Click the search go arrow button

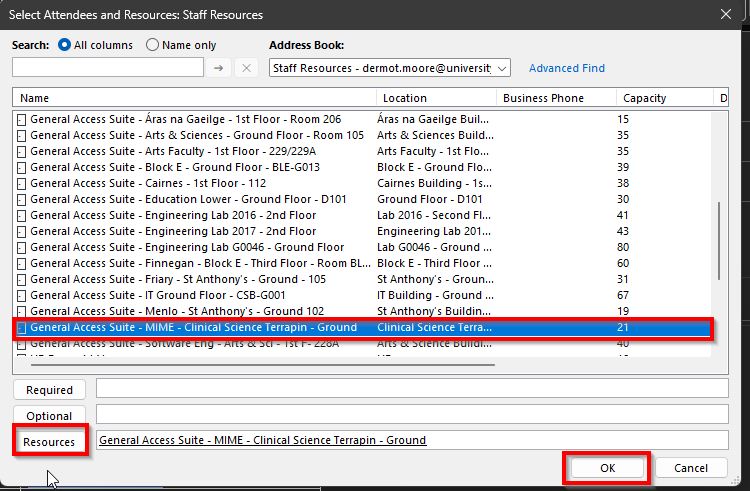point(220,68)
